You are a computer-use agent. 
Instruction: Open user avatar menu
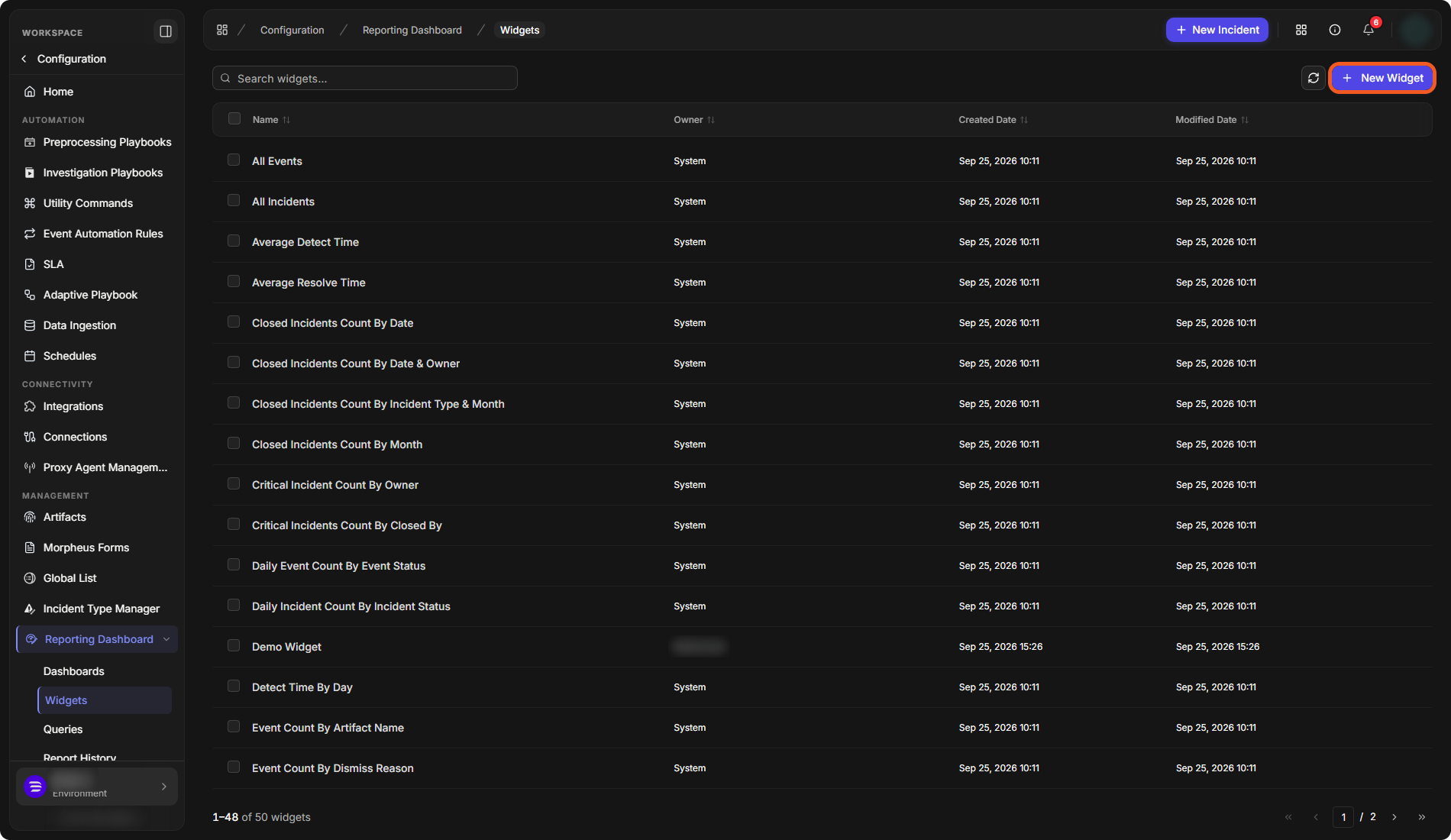point(1416,30)
